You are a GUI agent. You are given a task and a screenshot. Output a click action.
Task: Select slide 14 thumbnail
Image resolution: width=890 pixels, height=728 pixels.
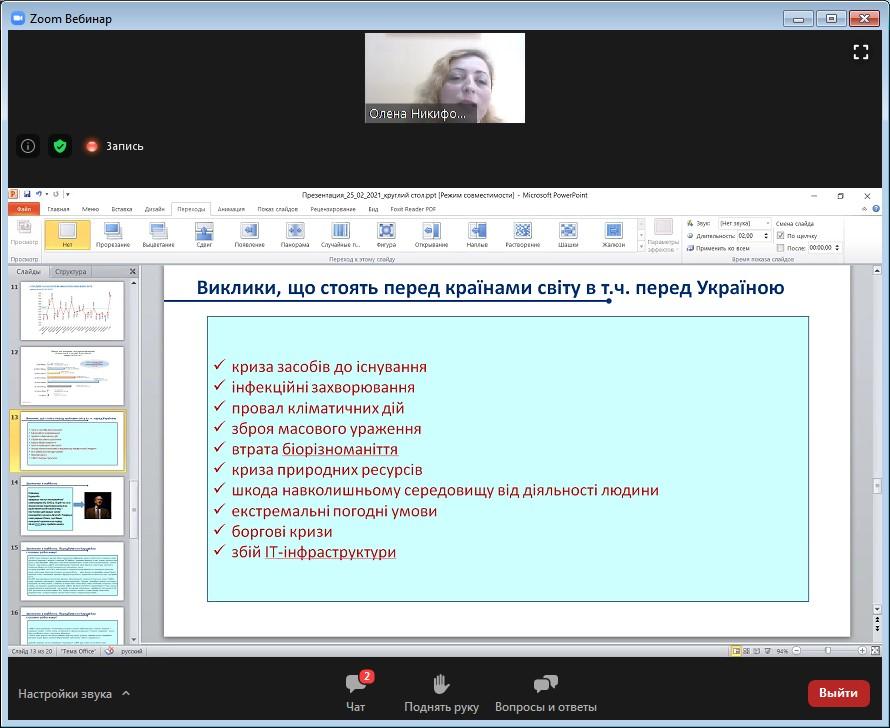tap(73, 506)
